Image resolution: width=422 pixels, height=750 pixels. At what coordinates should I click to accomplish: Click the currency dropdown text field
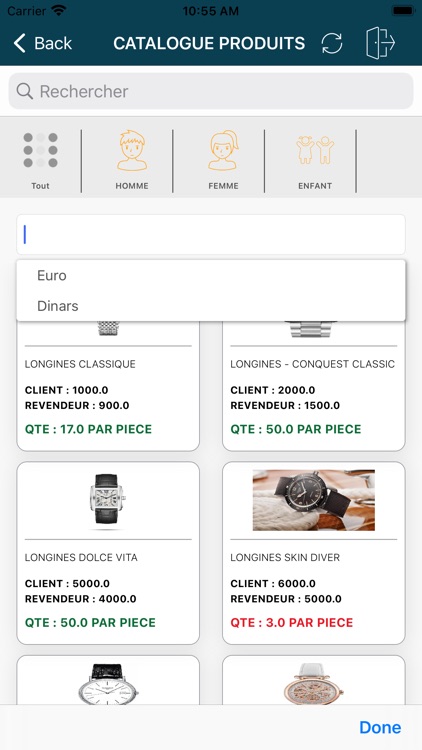pyautogui.click(x=211, y=234)
